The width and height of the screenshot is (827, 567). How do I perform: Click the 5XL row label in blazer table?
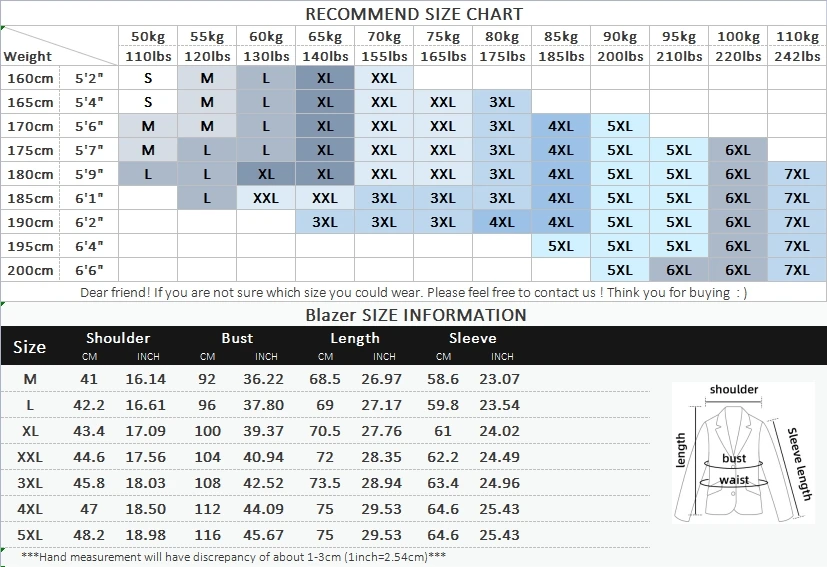pyautogui.click(x=30, y=535)
